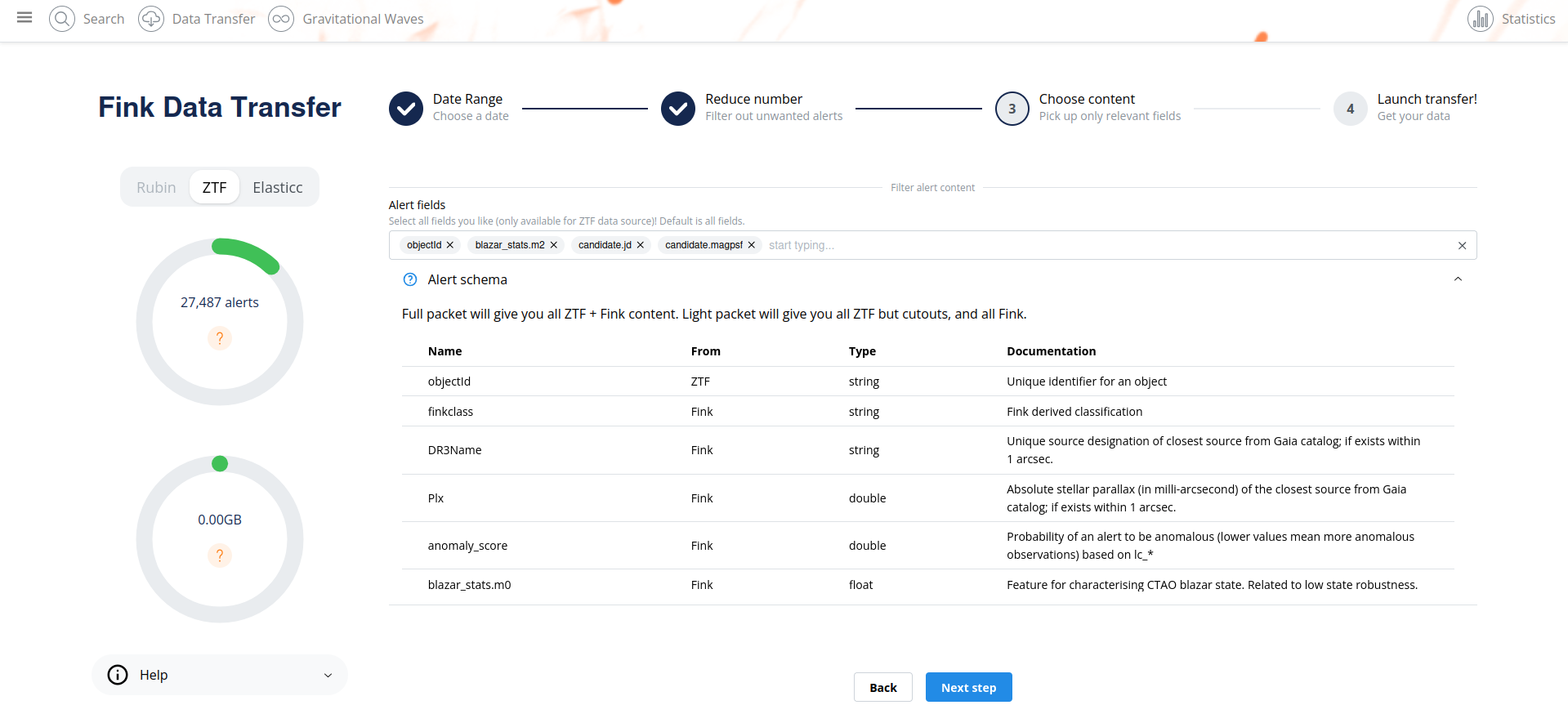Click the Alert schema title text
Image resolution: width=1568 pixels, height=714 pixels.
[467, 279]
